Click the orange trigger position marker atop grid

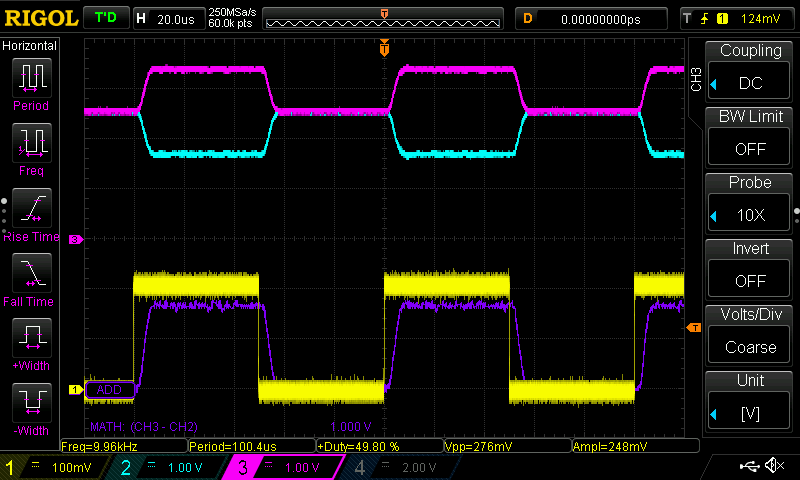tap(384, 48)
